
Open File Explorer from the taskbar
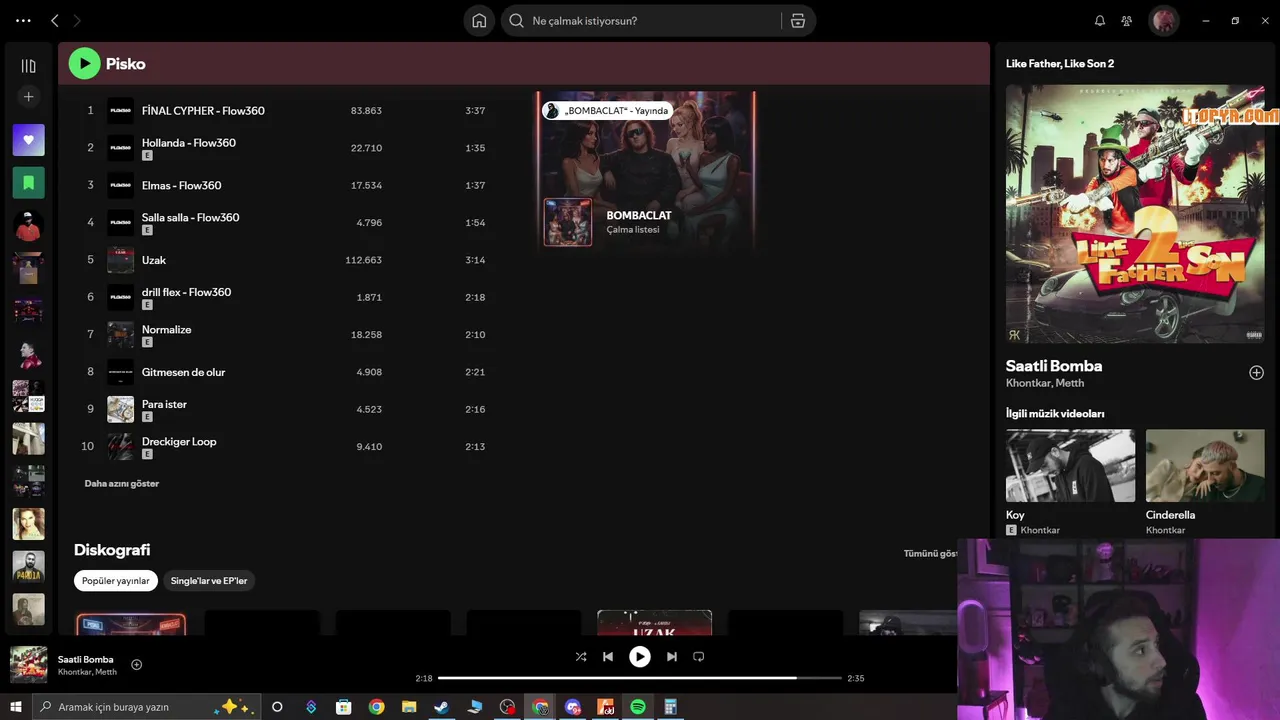coord(409,707)
